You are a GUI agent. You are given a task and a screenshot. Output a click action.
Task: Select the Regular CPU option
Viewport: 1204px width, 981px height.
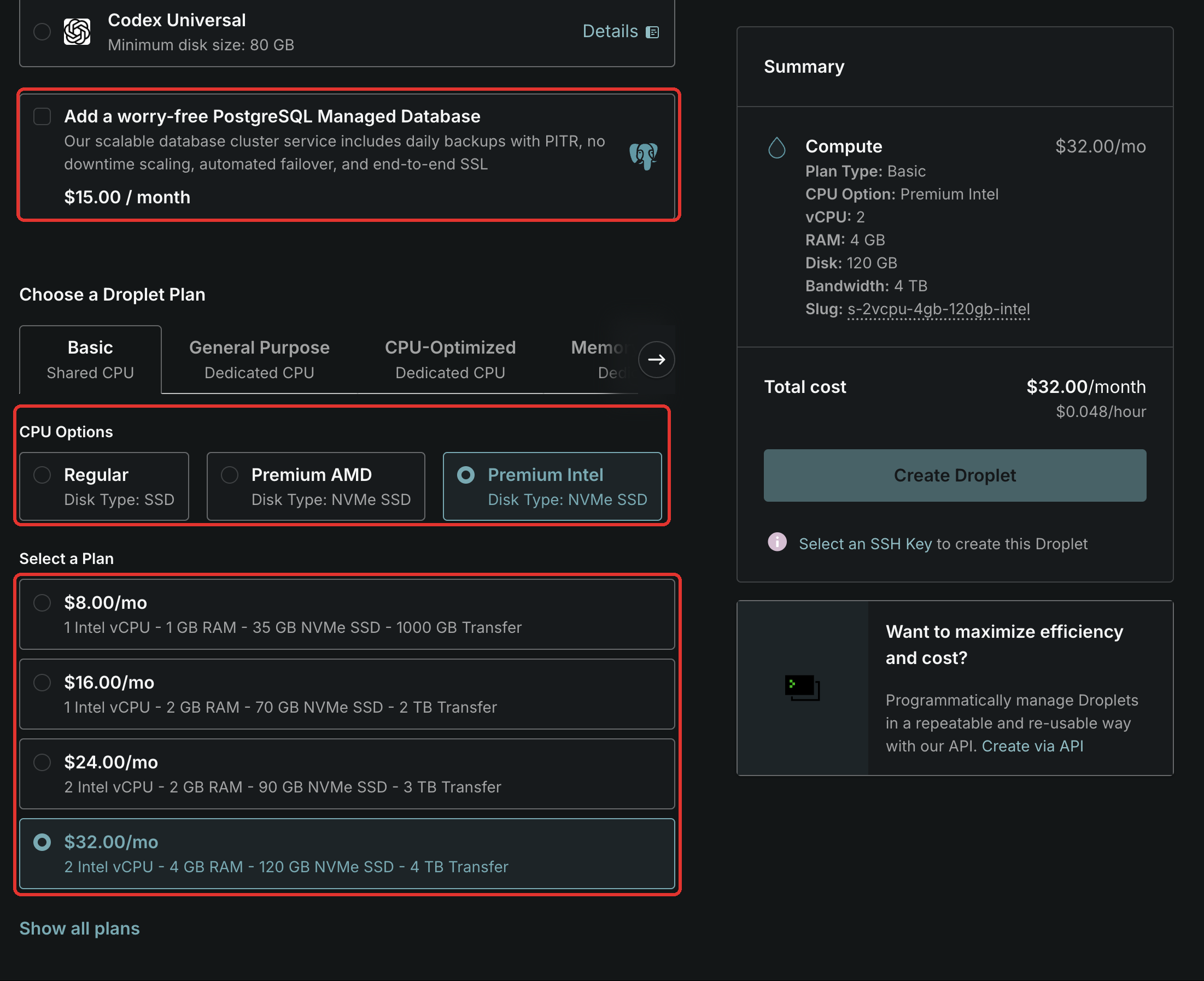coord(104,486)
